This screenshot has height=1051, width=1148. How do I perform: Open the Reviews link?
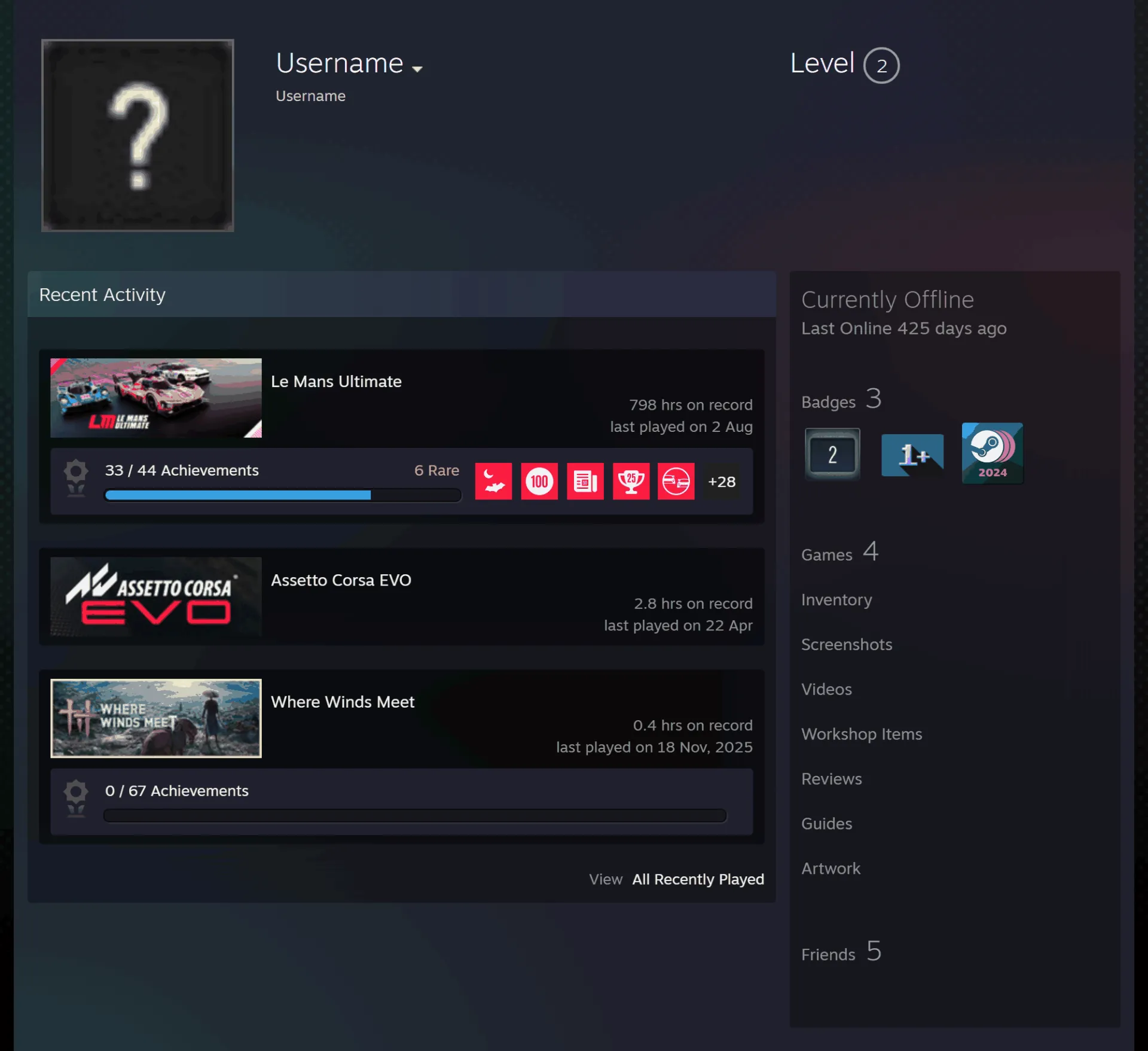832,779
